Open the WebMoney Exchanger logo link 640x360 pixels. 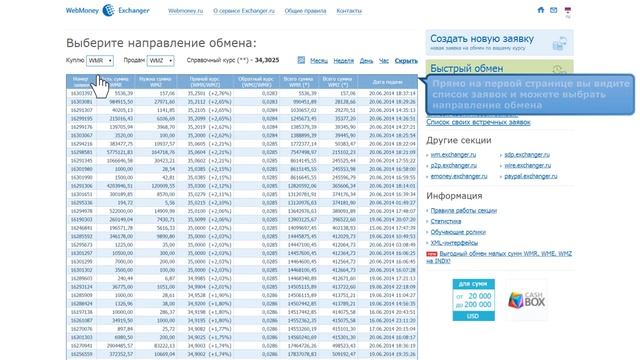click(x=108, y=10)
